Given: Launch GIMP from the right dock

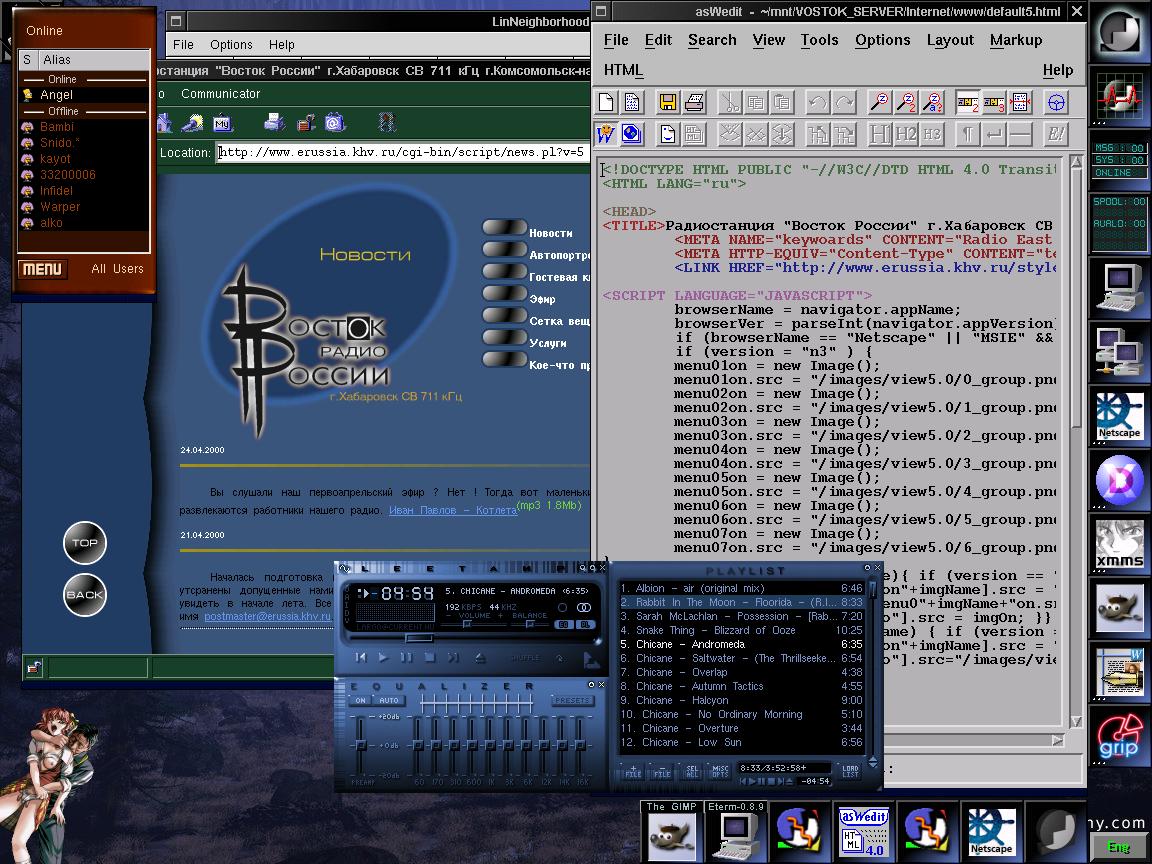Looking at the screenshot, I should coord(1119,608).
